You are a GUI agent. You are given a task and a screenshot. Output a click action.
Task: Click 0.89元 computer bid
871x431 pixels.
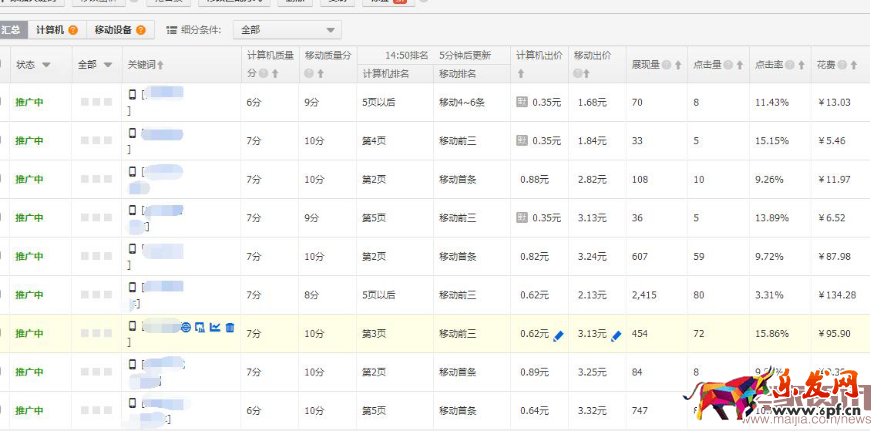[x=534, y=372]
